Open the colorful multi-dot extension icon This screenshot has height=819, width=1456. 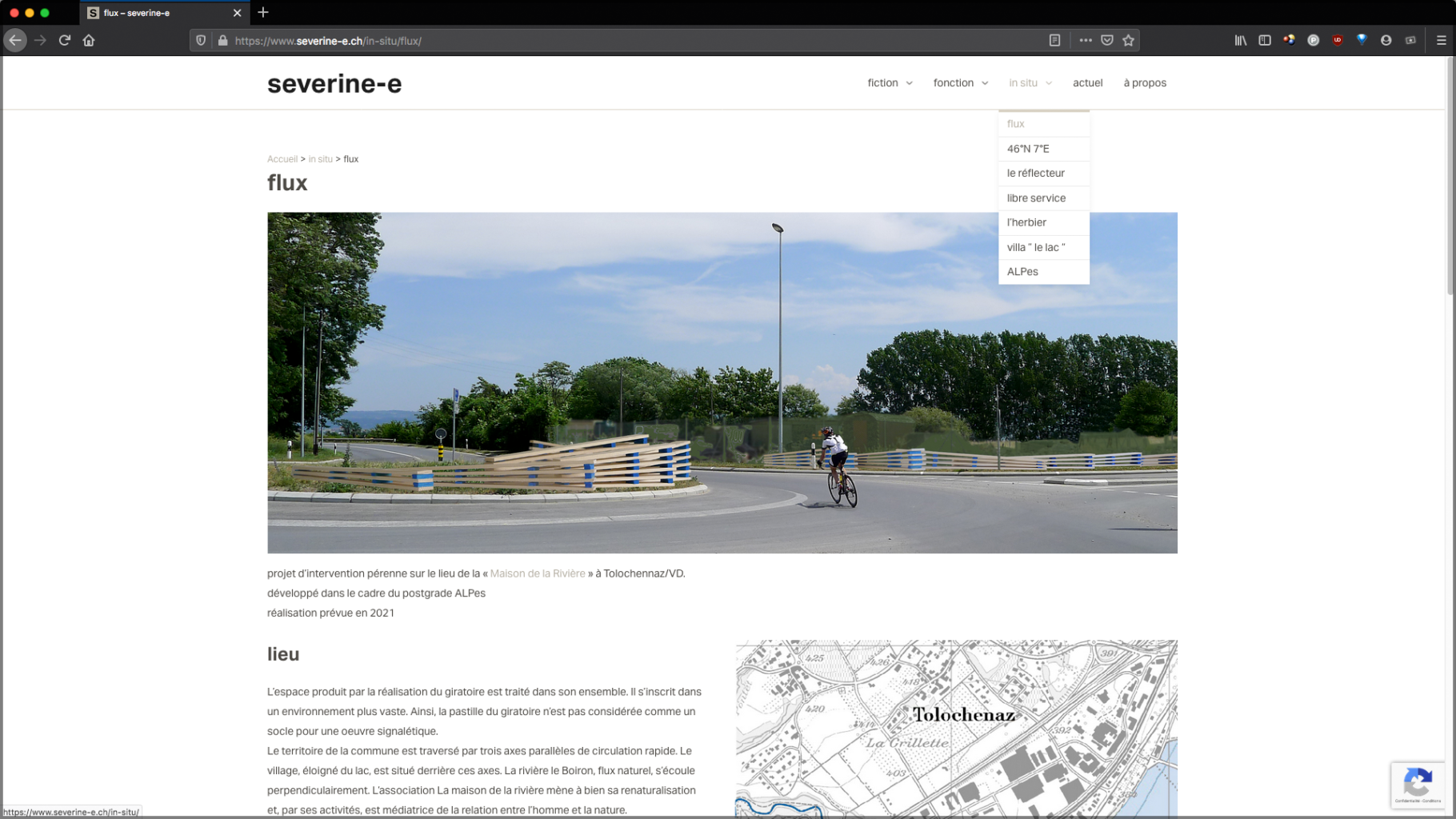pyautogui.click(x=1289, y=40)
